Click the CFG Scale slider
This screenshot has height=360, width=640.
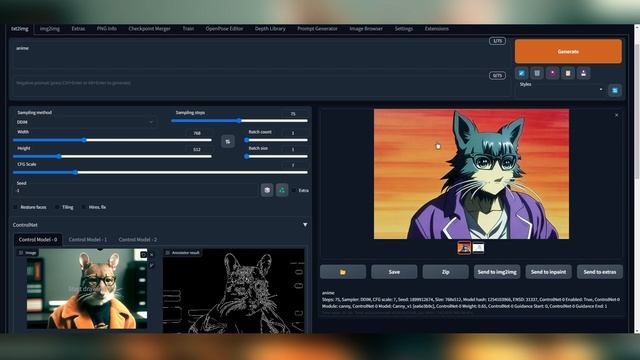coord(160,173)
